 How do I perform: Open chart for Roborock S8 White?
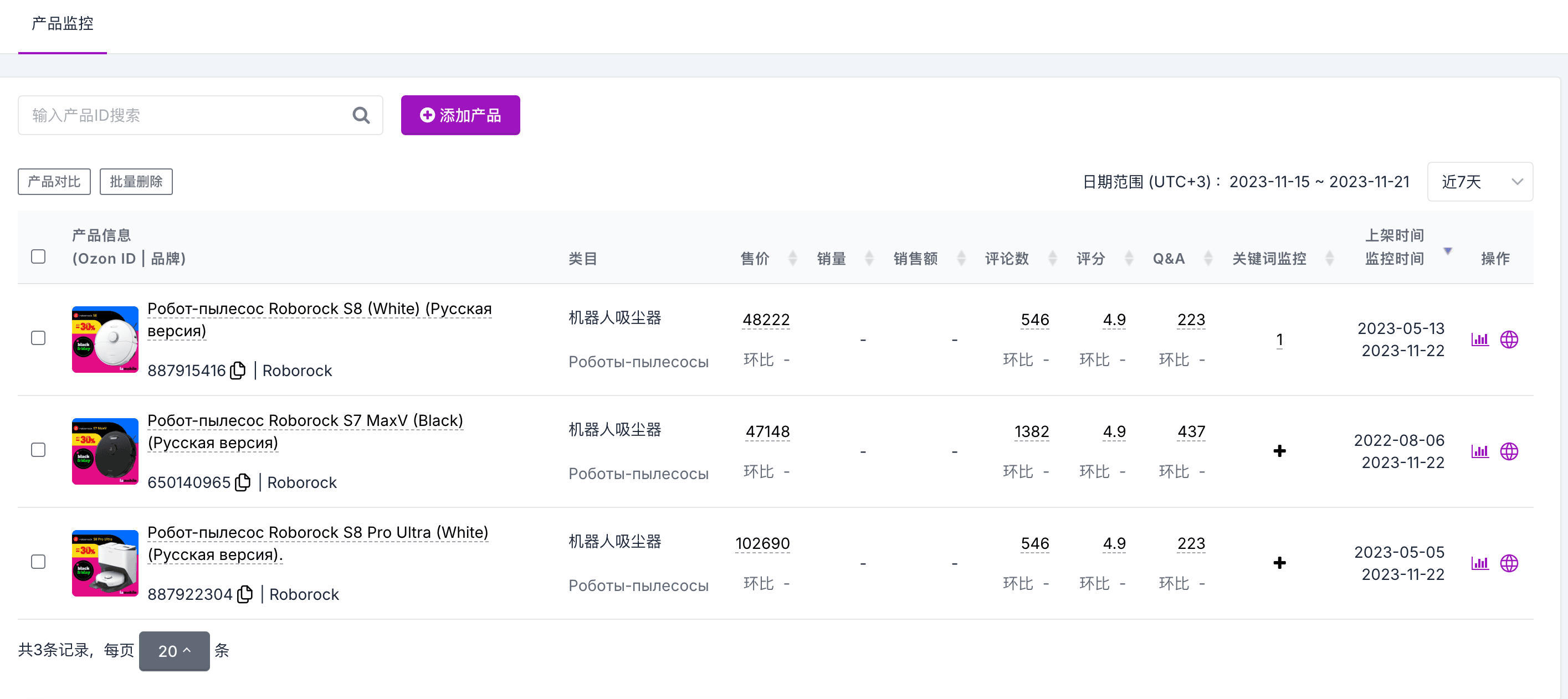(x=1479, y=339)
